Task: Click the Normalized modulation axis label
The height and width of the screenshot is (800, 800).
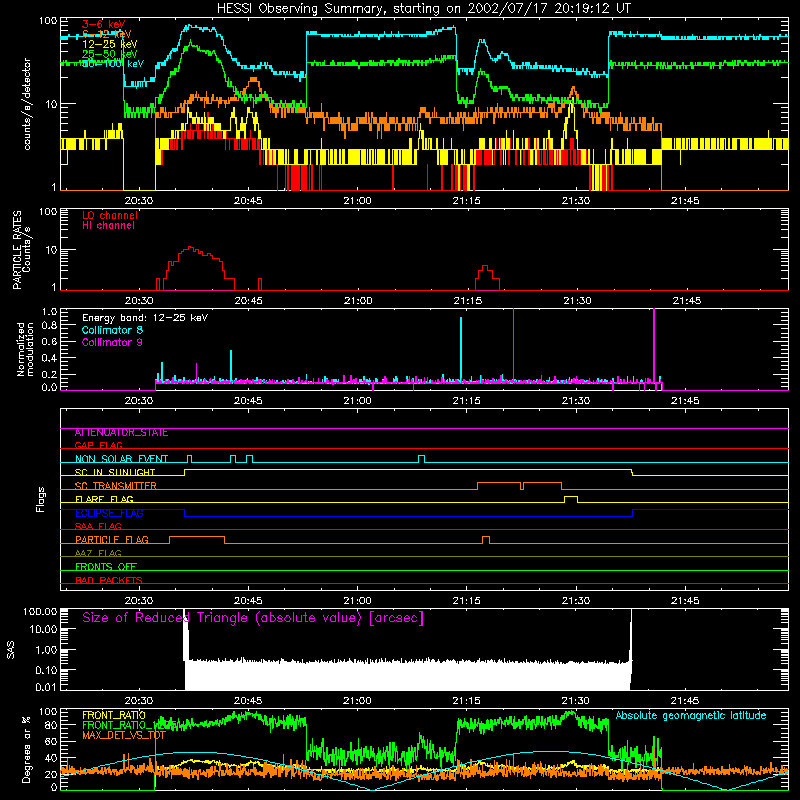Action: pos(26,349)
